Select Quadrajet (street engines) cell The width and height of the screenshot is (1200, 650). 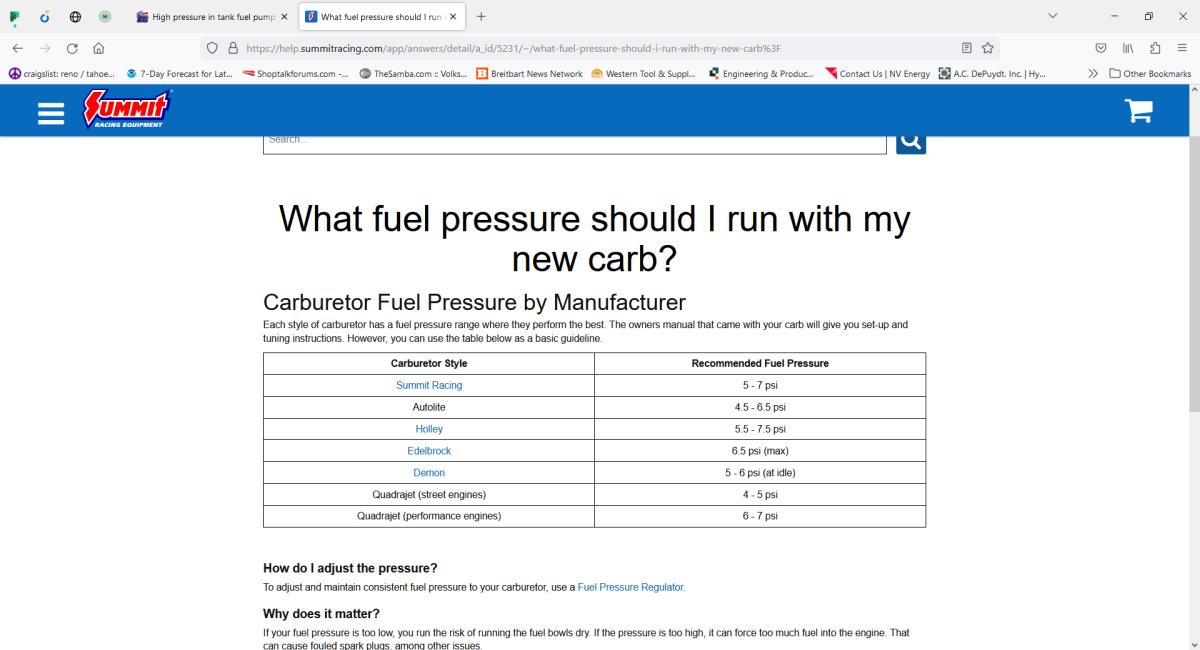click(429, 494)
